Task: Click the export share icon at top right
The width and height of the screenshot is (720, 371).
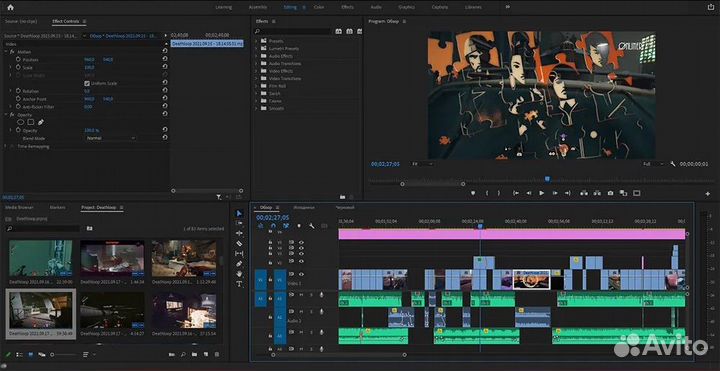Action: (x=711, y=7)
